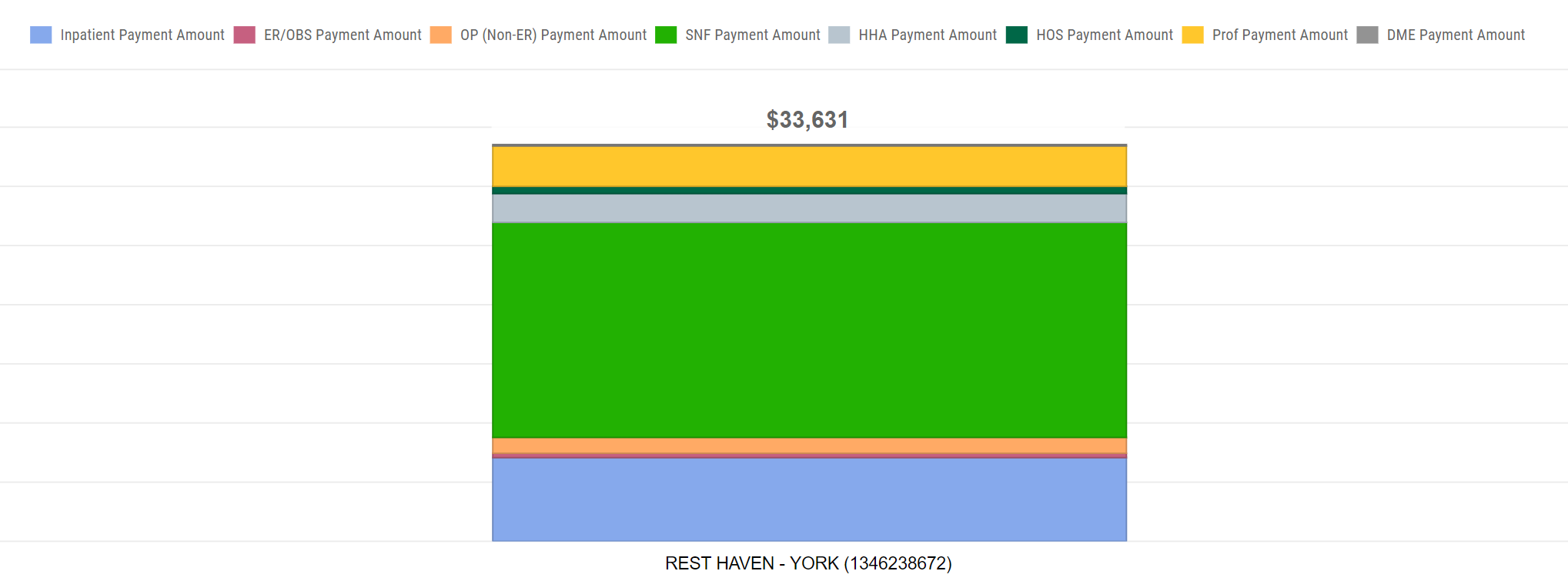Screen dimensions: 1568x581
Task: Click the $33,631 total label
Action: (807, 120)
